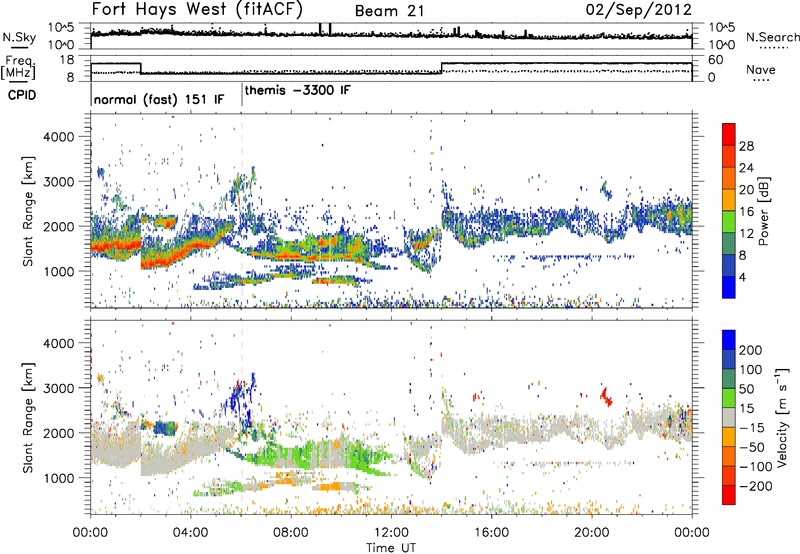Click the date "02/Sep/2012"

tap(638, 9)
